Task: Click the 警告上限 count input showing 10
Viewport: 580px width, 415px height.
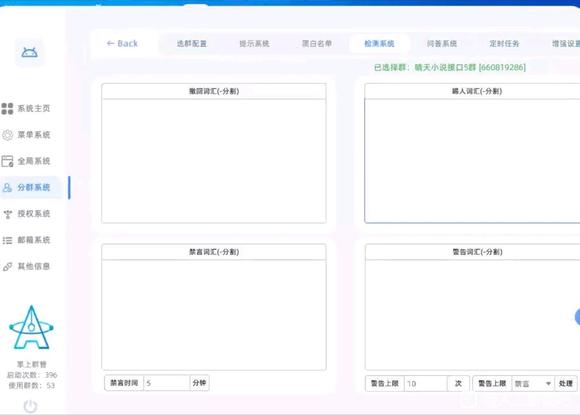Action: [426, 384]
